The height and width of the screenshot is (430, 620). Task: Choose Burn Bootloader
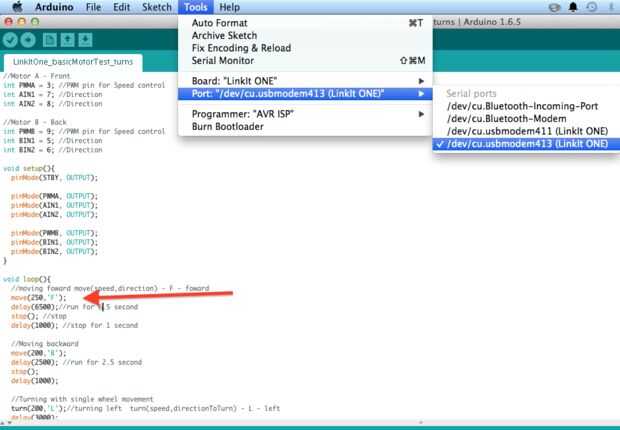click(x=305, y=127)
